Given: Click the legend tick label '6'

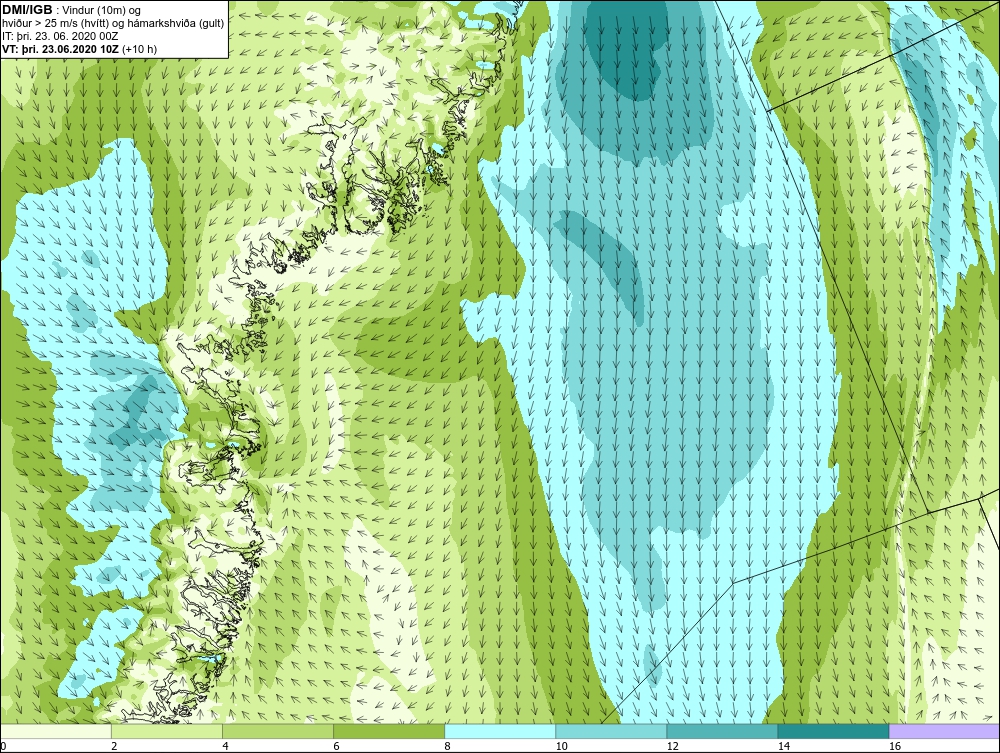Looking at the screenshot, I should tap(336, 746).
